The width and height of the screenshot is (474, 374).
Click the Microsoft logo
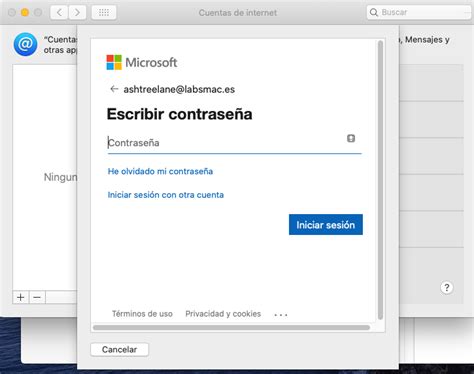tap(142, 62)
